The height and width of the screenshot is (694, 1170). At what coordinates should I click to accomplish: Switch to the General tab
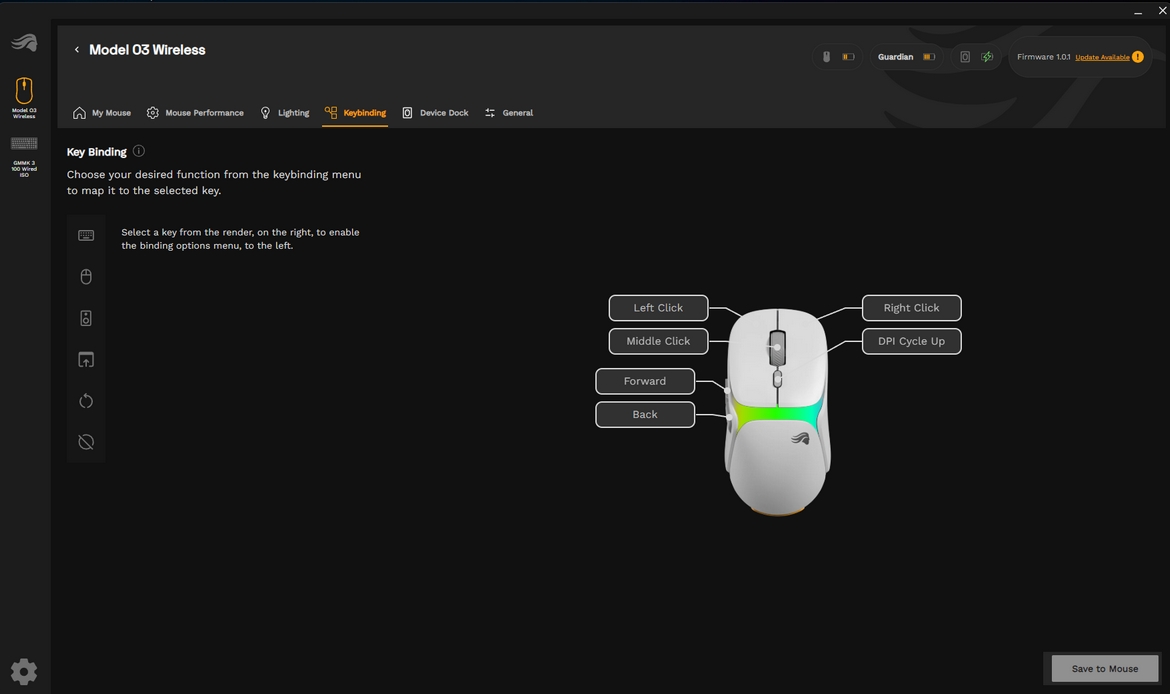tap(509, 113)
